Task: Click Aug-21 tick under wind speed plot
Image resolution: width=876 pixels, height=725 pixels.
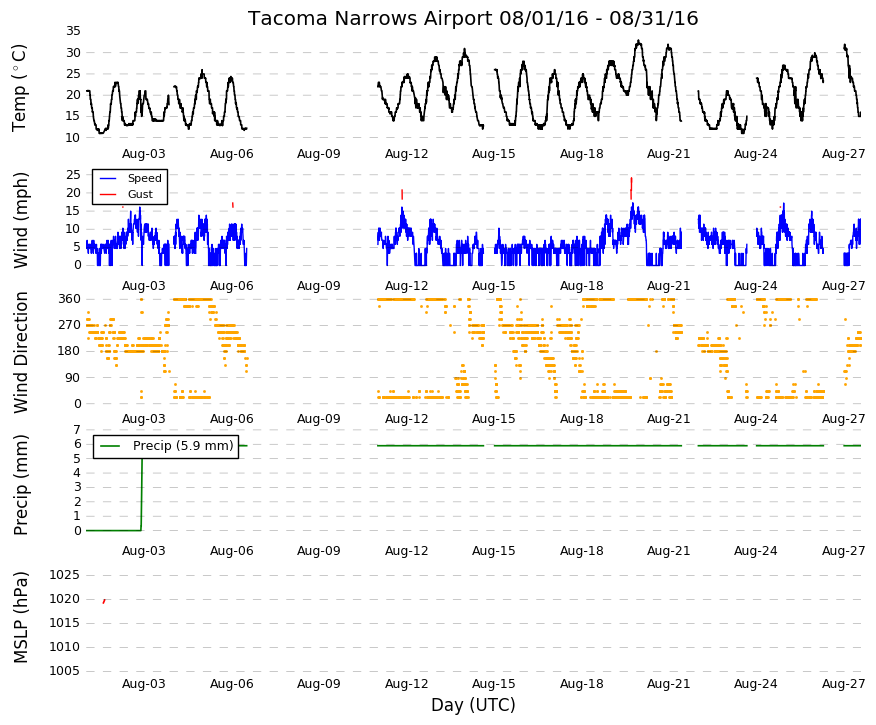Action: pos(668,285)
